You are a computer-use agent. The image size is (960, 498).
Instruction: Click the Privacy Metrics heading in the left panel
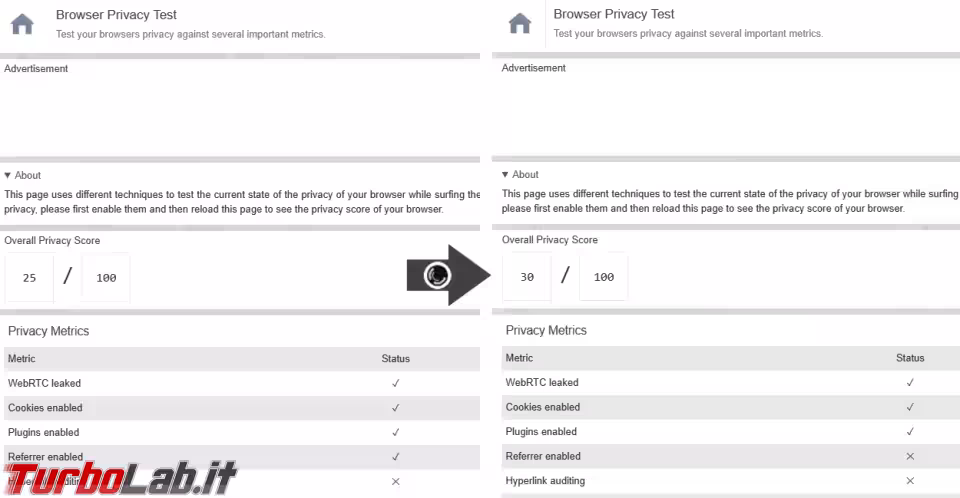tap(48, 331)
